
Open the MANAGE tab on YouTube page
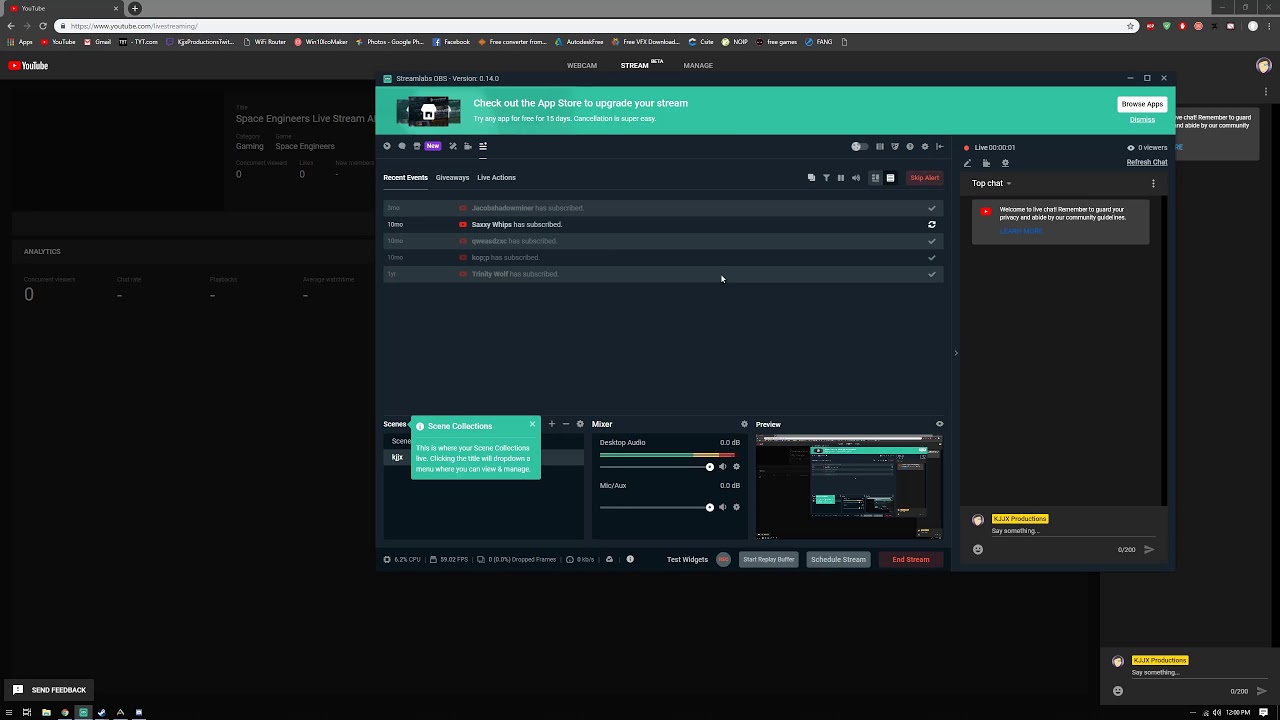click(698, 66)
